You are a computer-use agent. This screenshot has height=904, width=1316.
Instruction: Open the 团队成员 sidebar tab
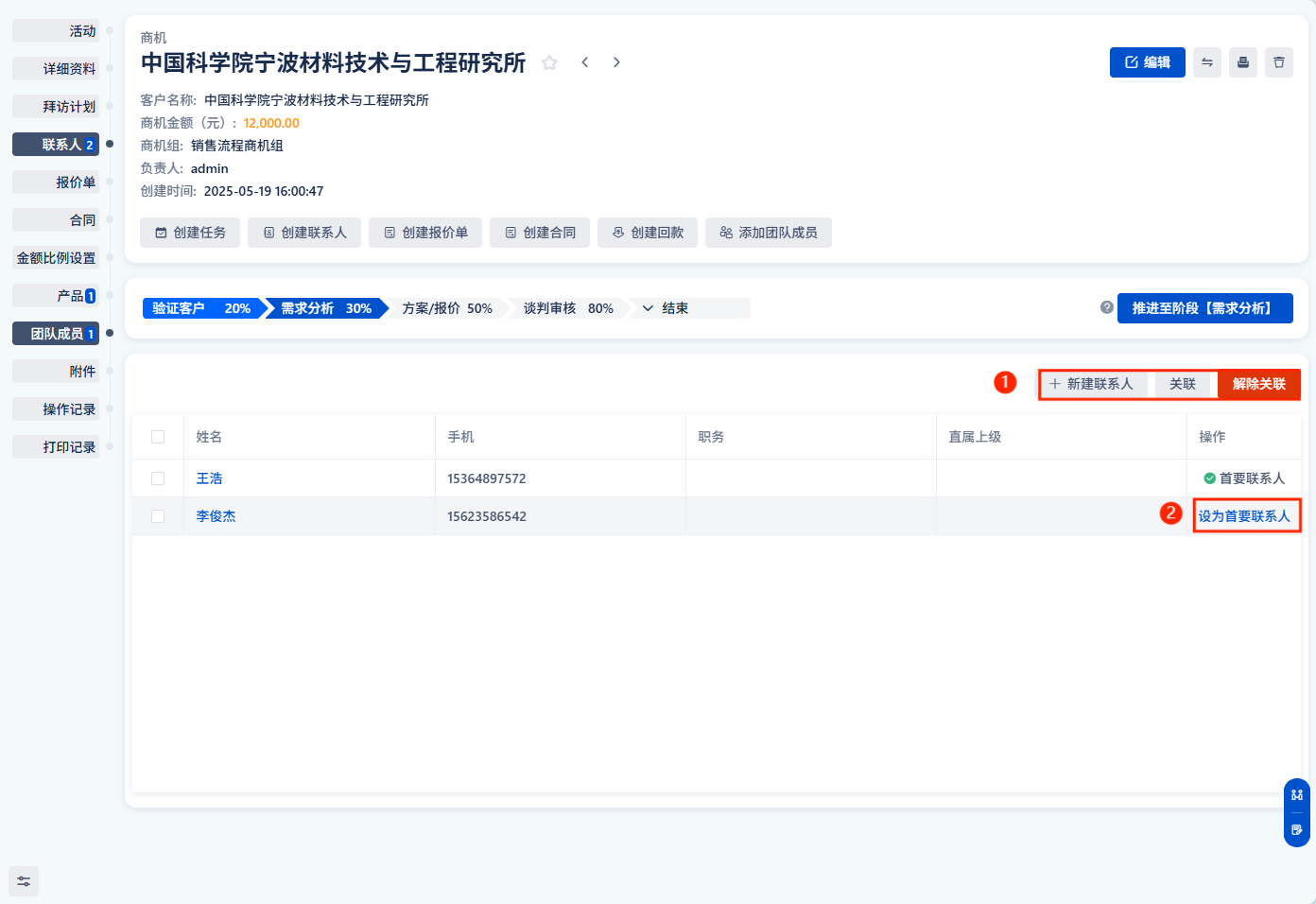[x=56, y=334]
